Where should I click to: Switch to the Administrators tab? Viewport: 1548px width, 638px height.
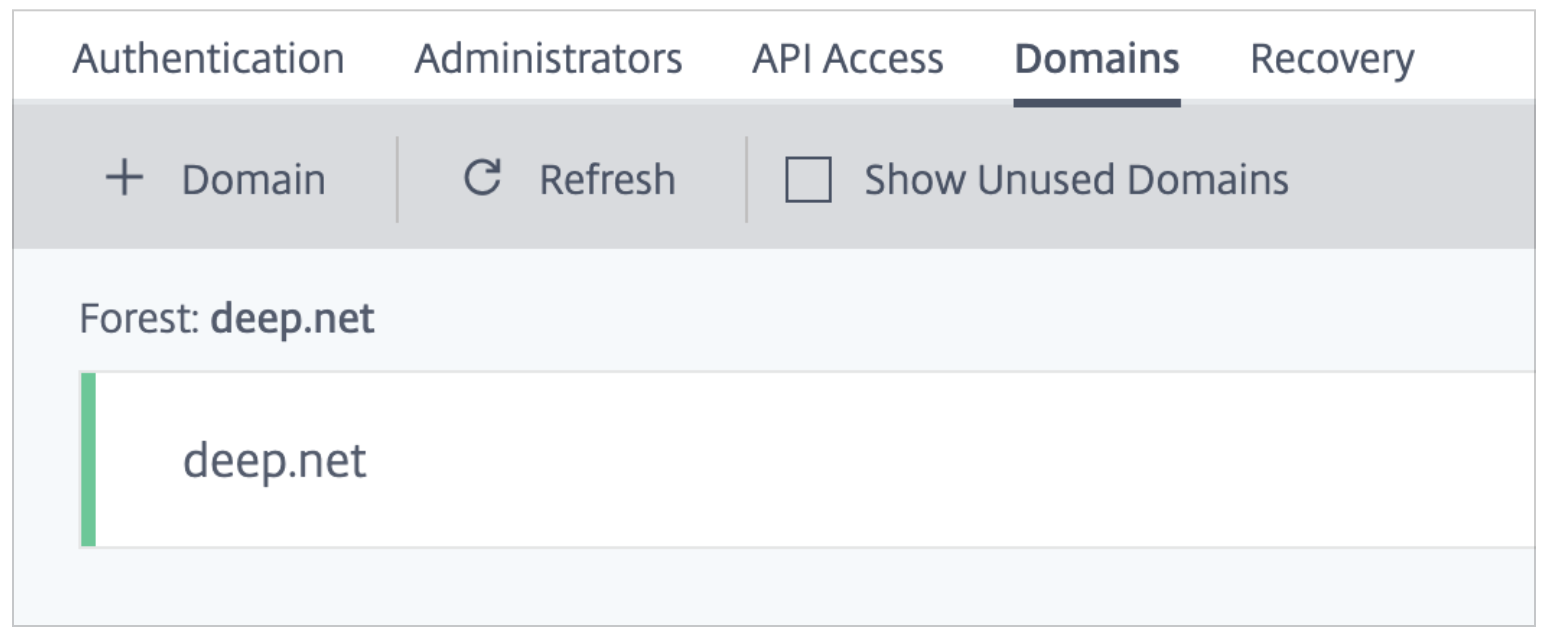coord(548,59)
